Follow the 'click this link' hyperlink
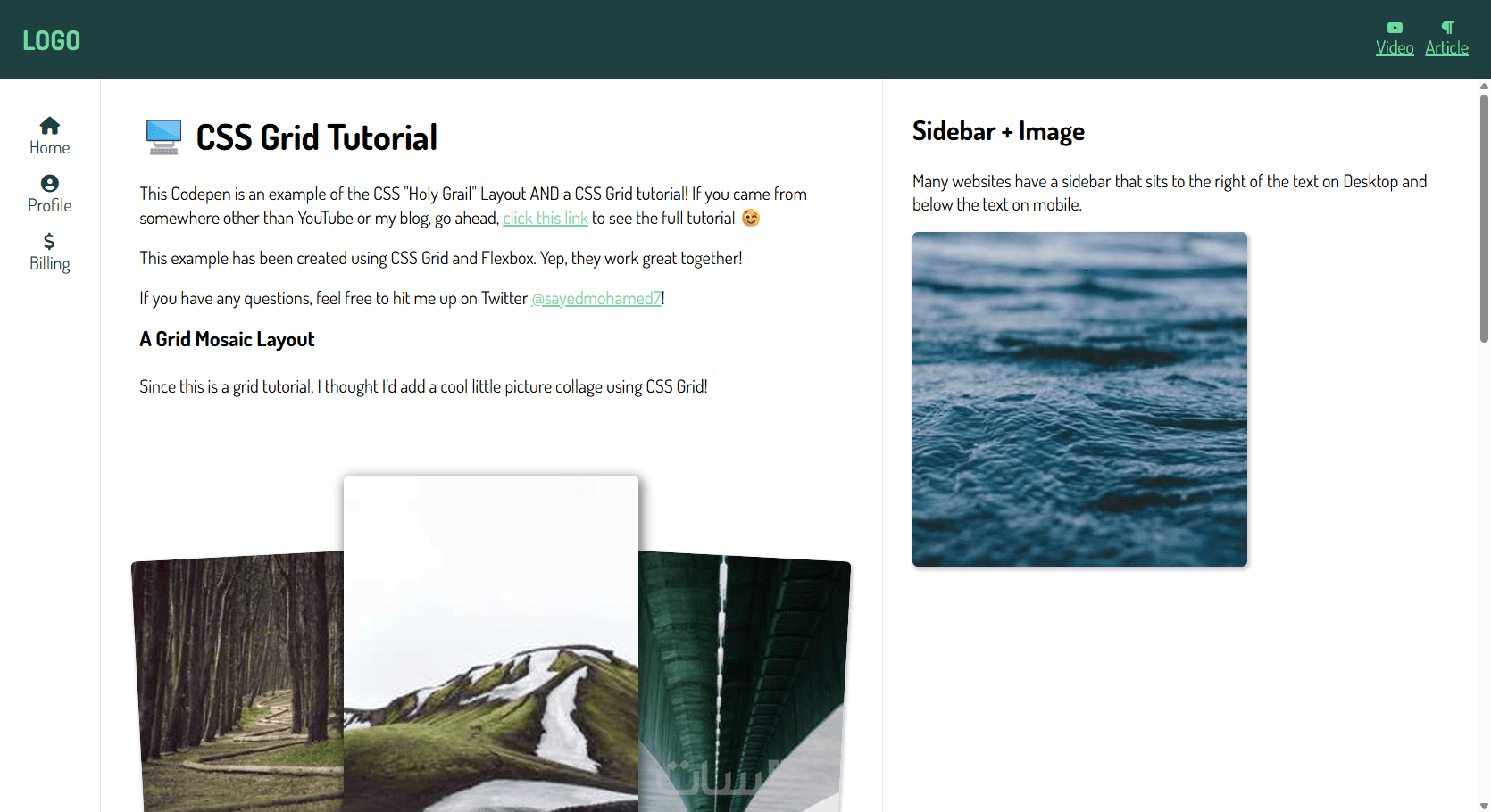Viewport: 1491px width, 812px height. [x=546, y=218]
